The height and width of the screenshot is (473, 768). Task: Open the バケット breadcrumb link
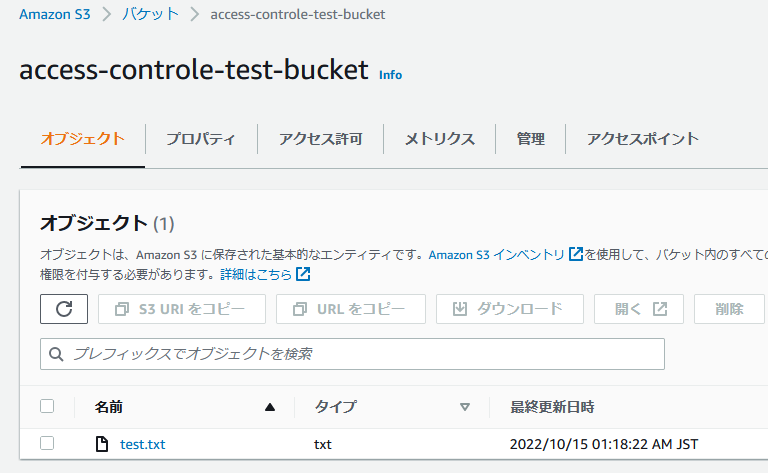tap(150, 14)
